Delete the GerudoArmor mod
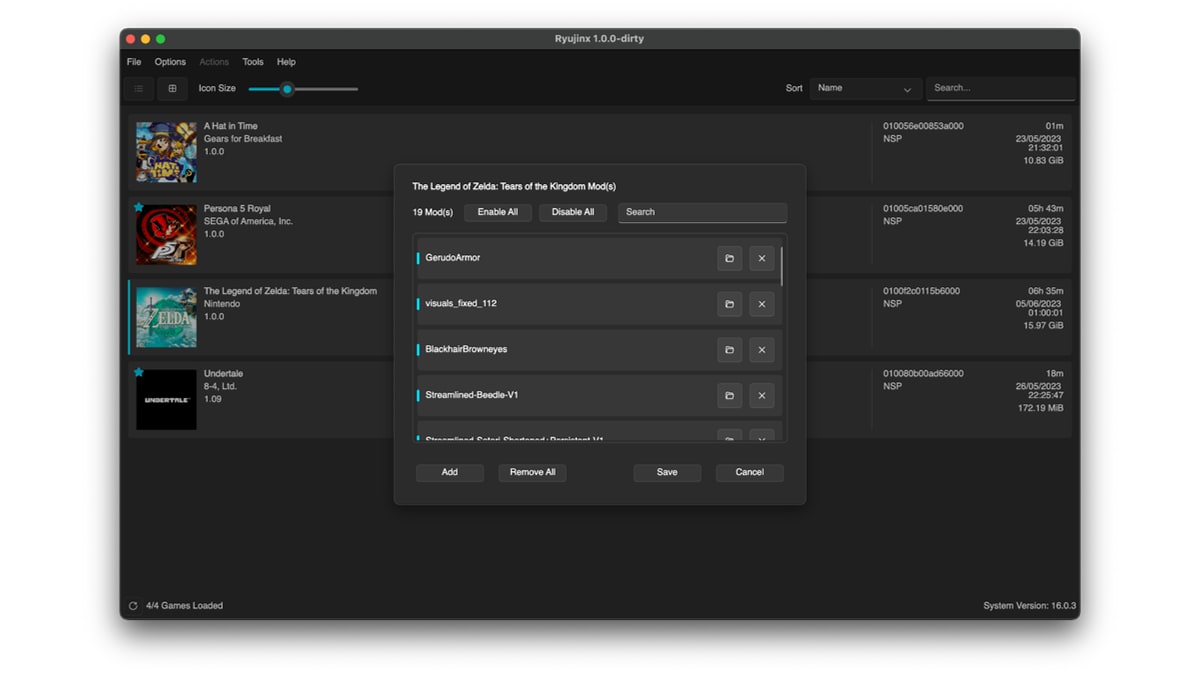 click(762, 258)
